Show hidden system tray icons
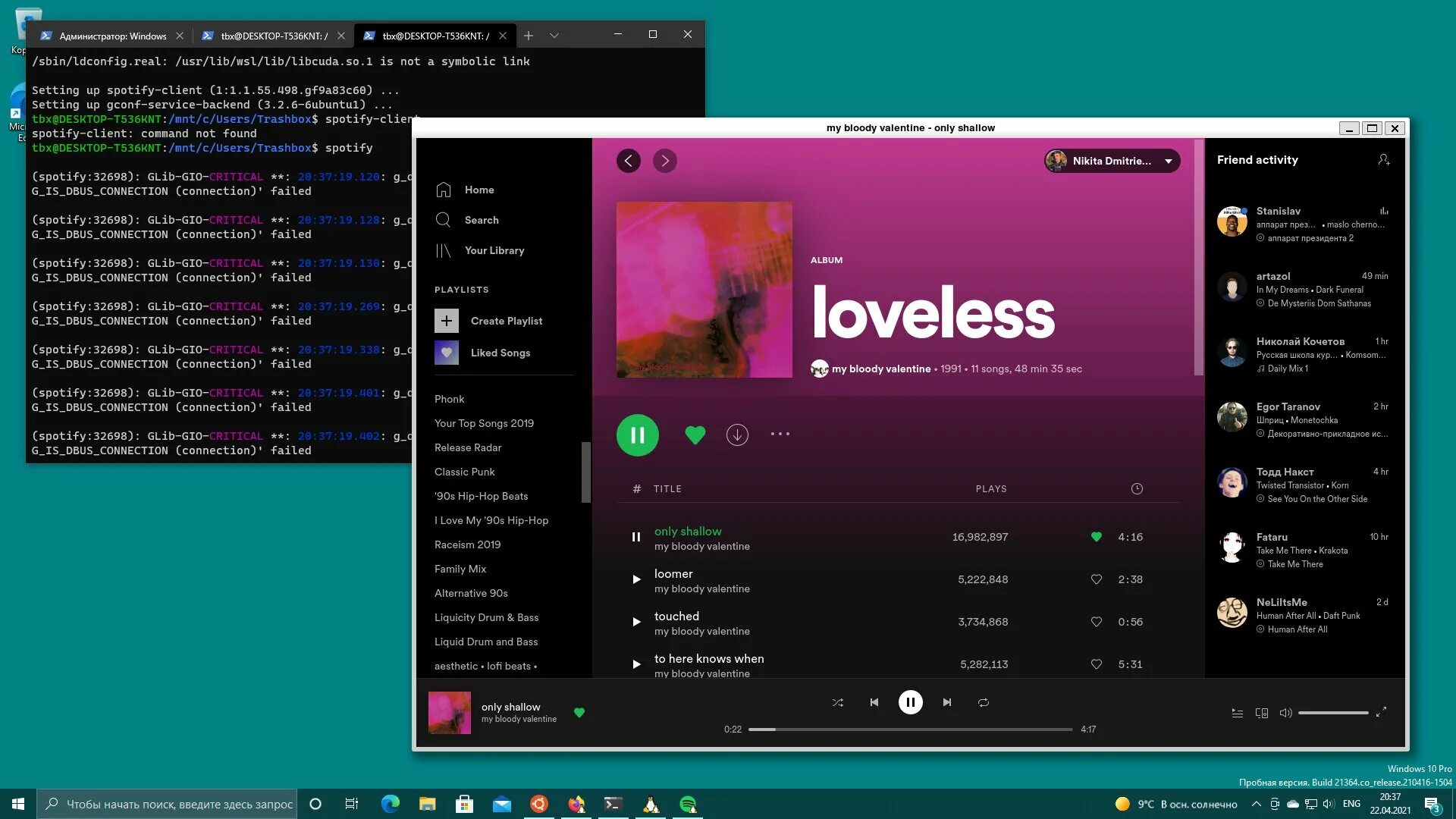Viewport: 1456px width, 819px height. (1256, 804)
